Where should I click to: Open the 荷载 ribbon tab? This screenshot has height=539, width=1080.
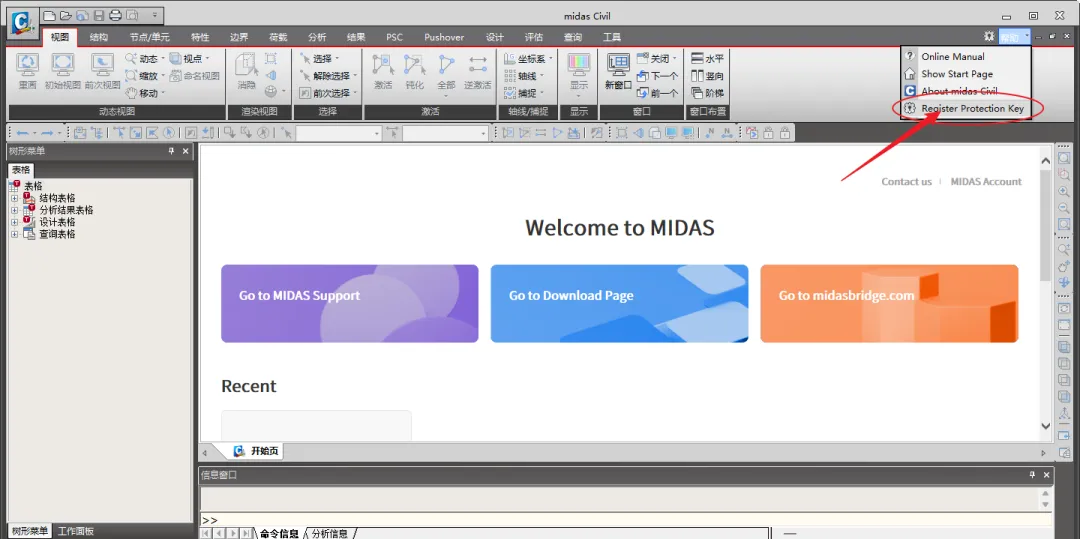click(x=278, y=37)
